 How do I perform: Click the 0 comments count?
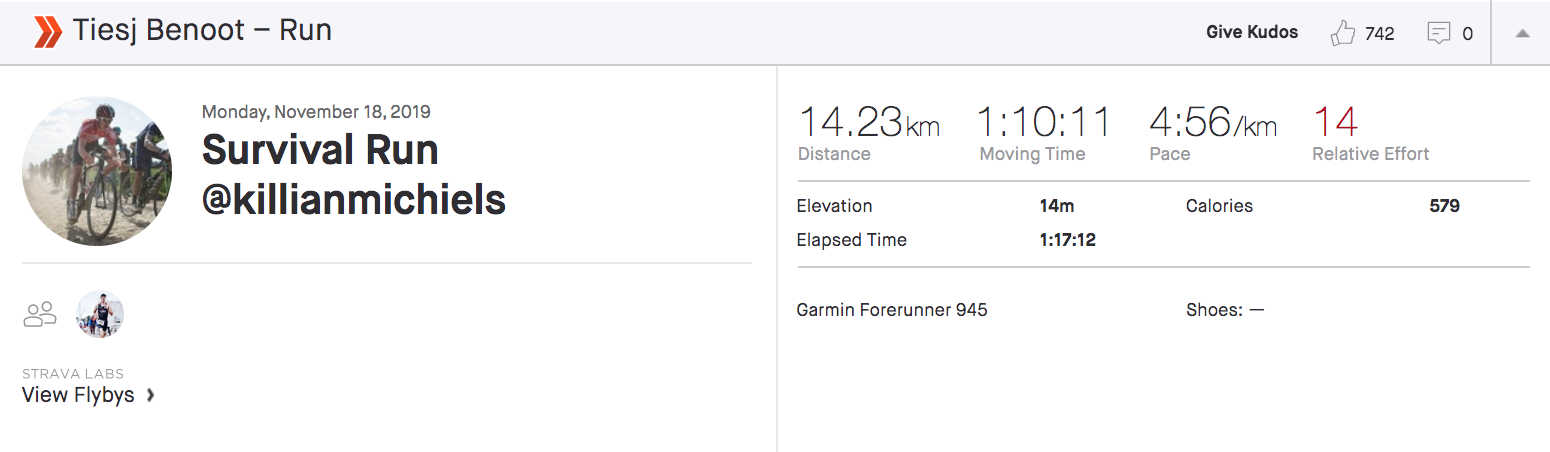tap(1468, 34)
